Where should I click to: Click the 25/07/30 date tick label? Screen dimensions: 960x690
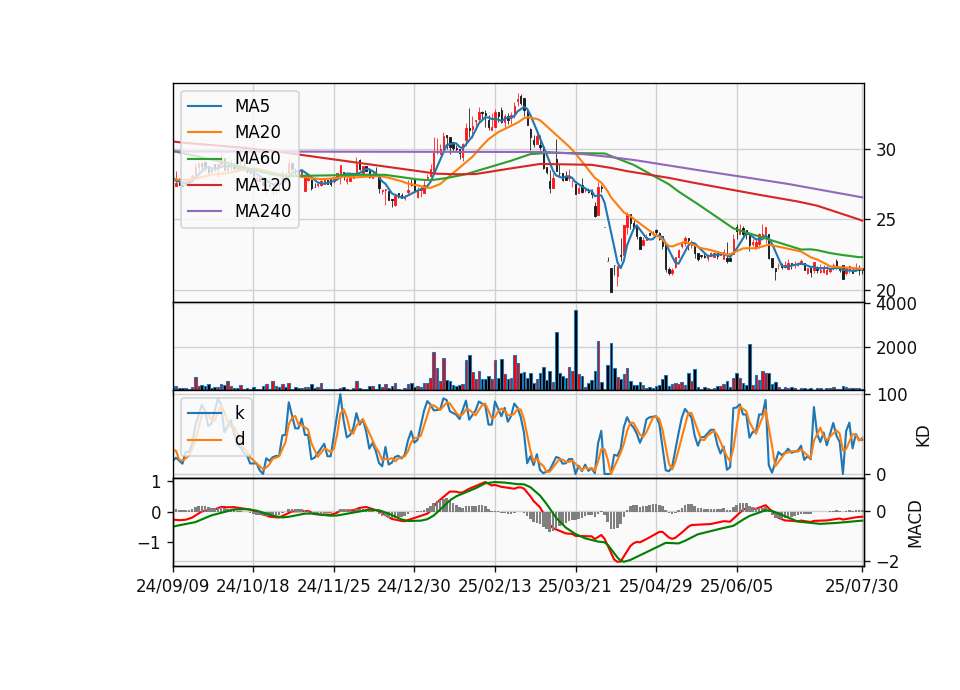[x=862, y=586]
